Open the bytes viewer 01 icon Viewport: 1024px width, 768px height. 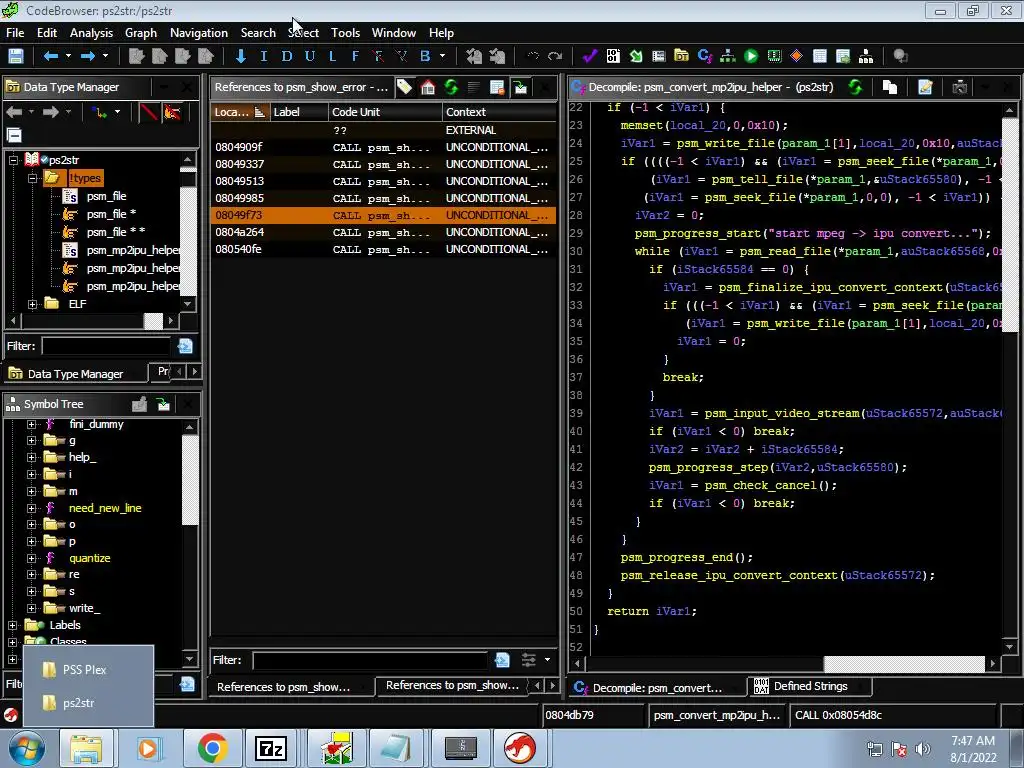[x=613, y=56]
